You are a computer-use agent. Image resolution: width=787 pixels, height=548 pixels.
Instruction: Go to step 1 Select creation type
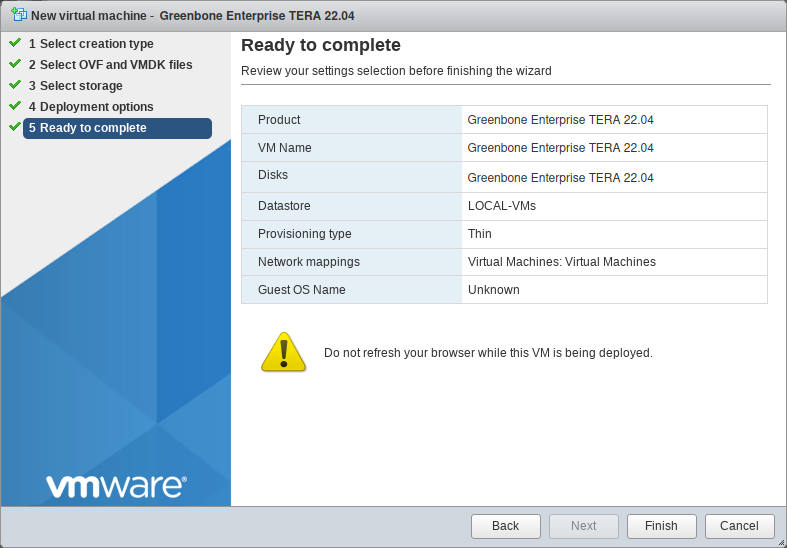tap(96, 44)
